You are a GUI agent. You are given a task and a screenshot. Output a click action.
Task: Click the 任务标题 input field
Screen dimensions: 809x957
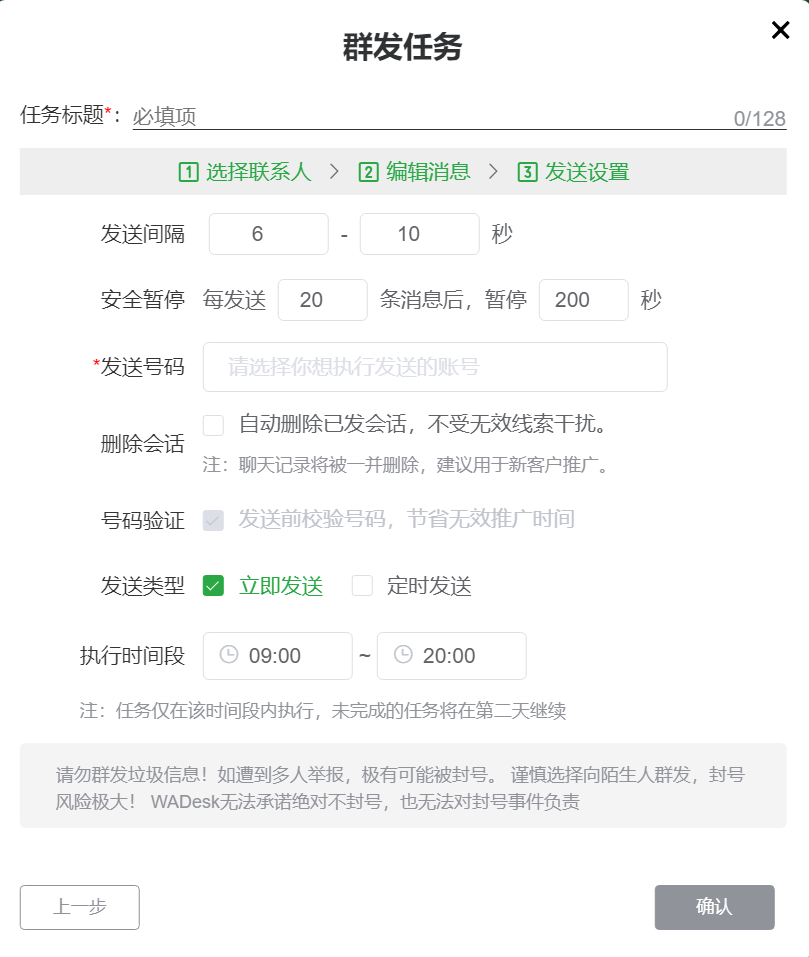pyautogui.click(x=459, y=116)
